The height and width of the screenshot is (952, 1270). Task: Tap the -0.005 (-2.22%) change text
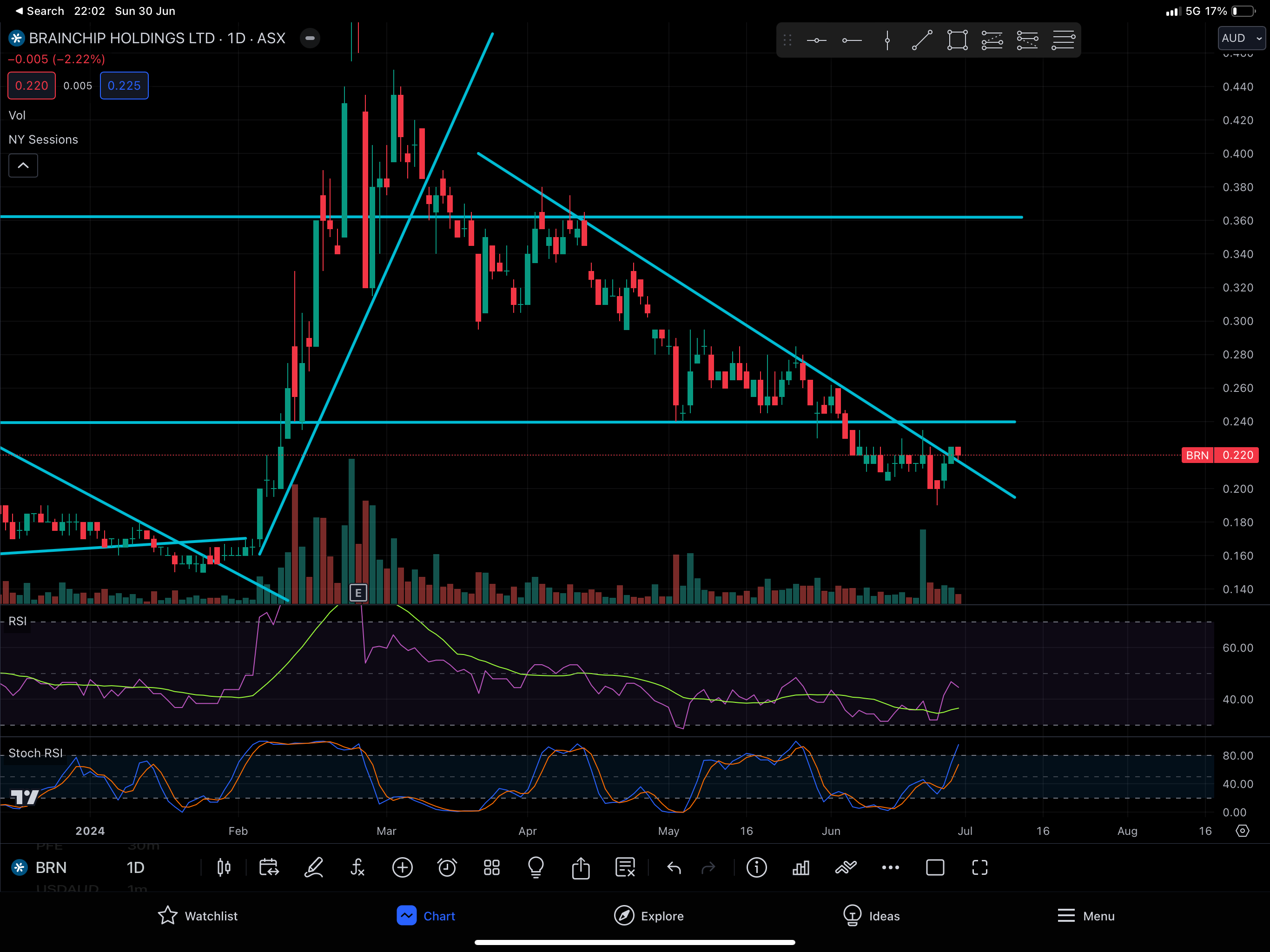click(x=56, y=59)
